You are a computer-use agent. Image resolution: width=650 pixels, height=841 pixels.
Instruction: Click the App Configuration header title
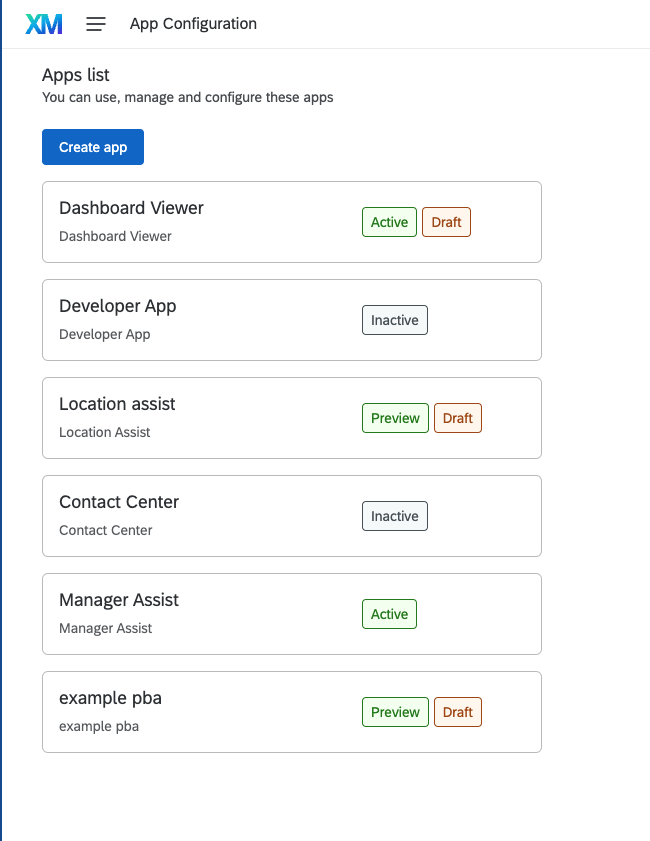(193, 24)
